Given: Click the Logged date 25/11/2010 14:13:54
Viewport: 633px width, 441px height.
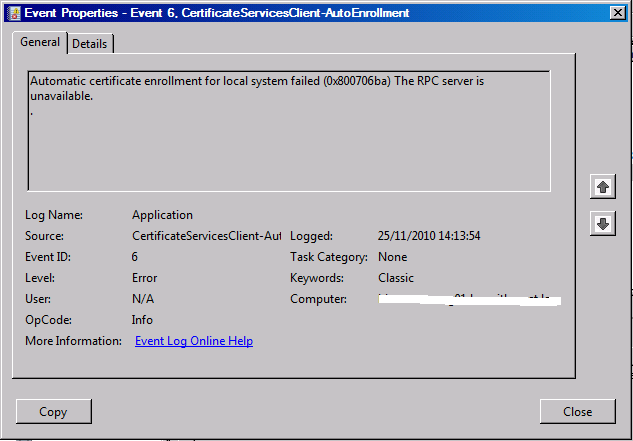Looking at the screenshot, I should 431,236.
